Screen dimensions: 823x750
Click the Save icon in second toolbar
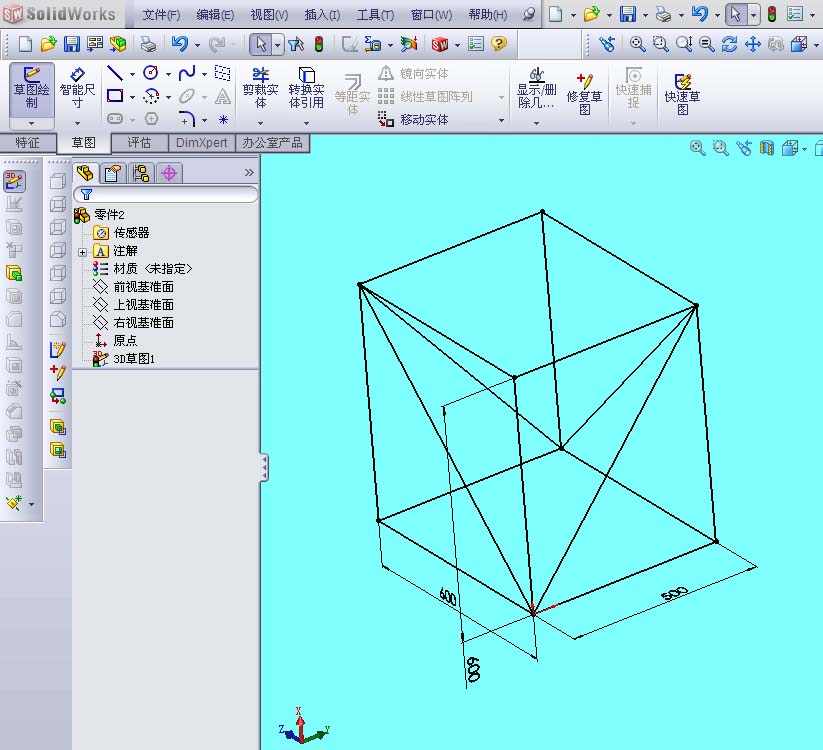[x=71, y=44]
